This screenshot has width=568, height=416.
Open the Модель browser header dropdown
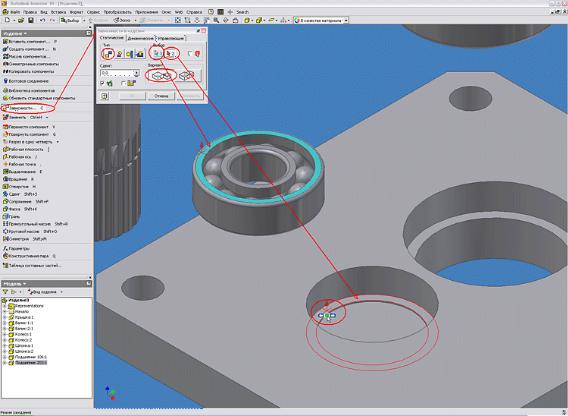click(x=15, y=284)
